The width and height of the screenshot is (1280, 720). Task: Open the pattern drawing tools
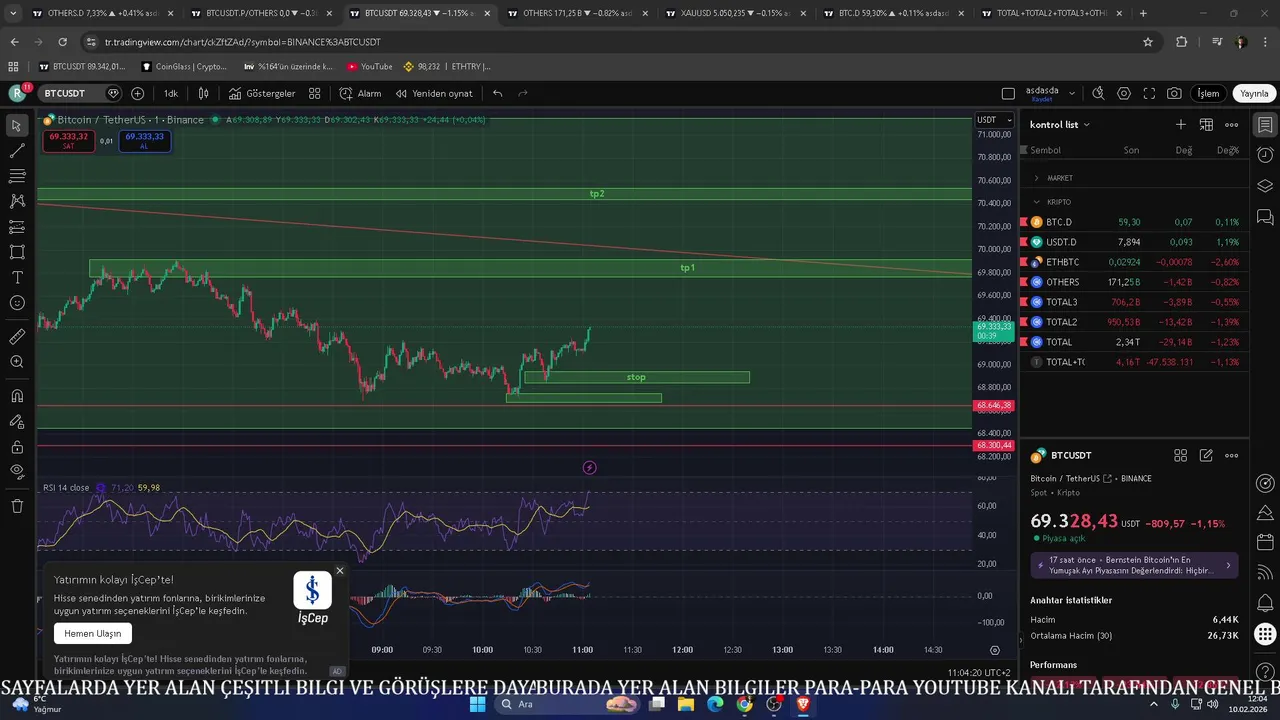tap(16, 201)
